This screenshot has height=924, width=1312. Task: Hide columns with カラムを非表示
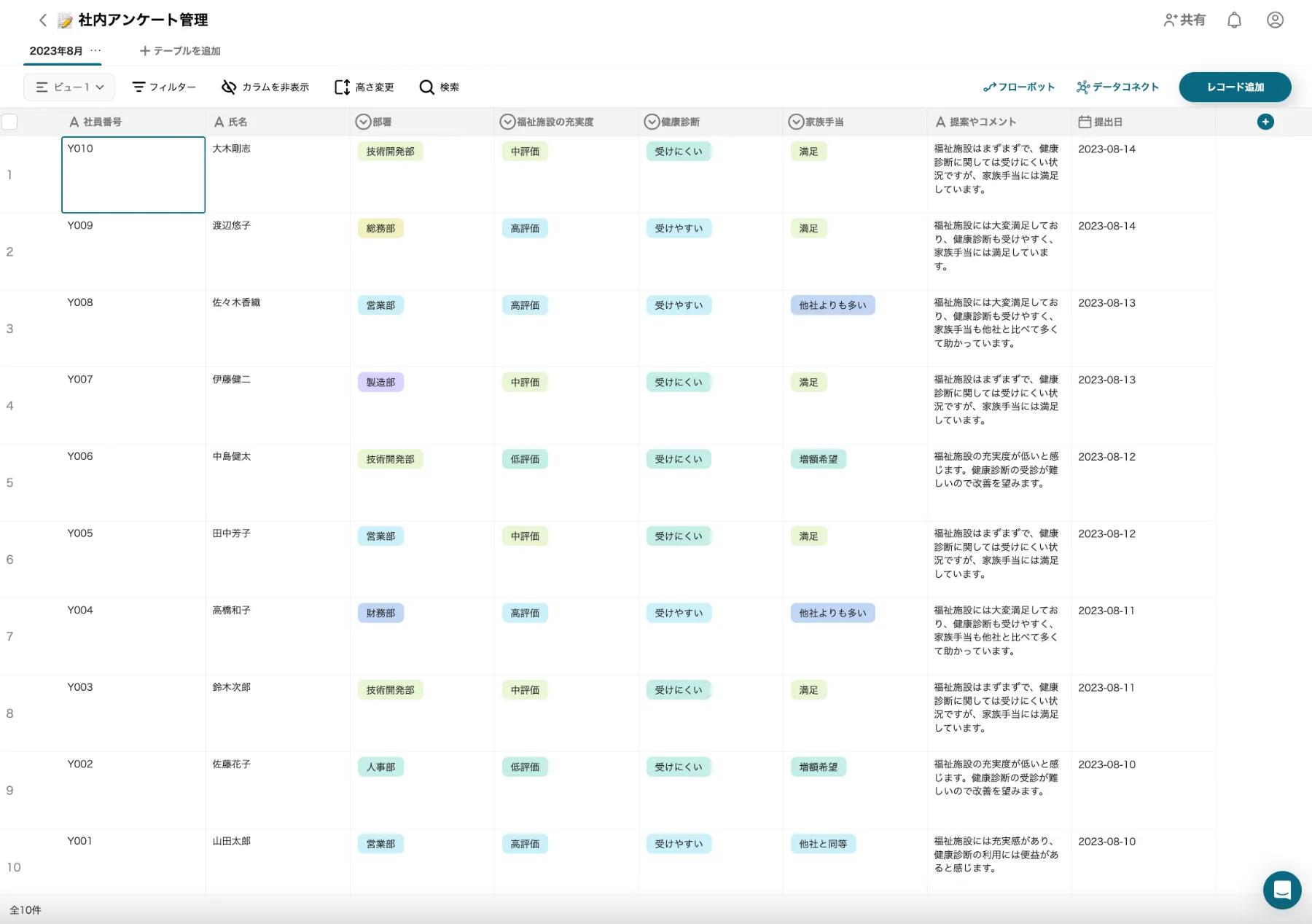265,87
